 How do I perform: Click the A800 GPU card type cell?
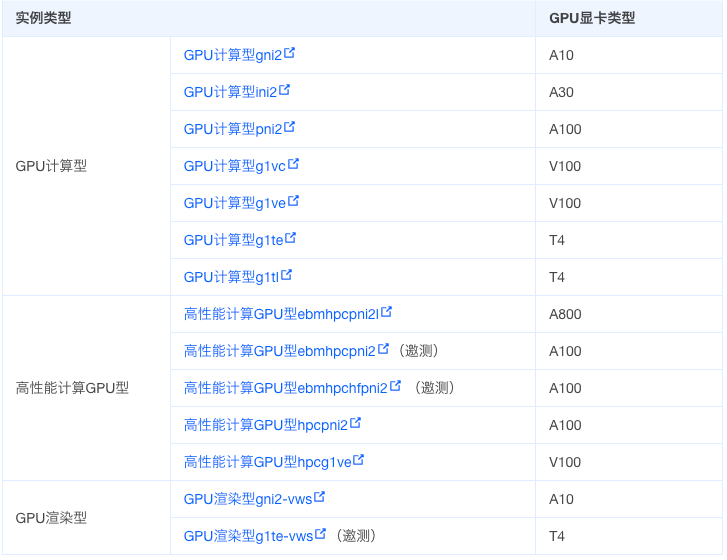[x=565, y=314]
